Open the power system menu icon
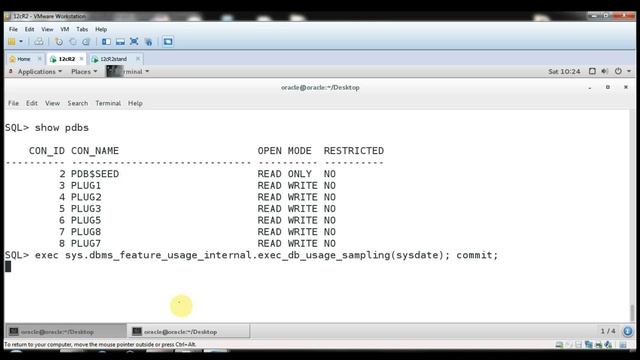The height and width of the screenshot is (360, 640). 618,71
